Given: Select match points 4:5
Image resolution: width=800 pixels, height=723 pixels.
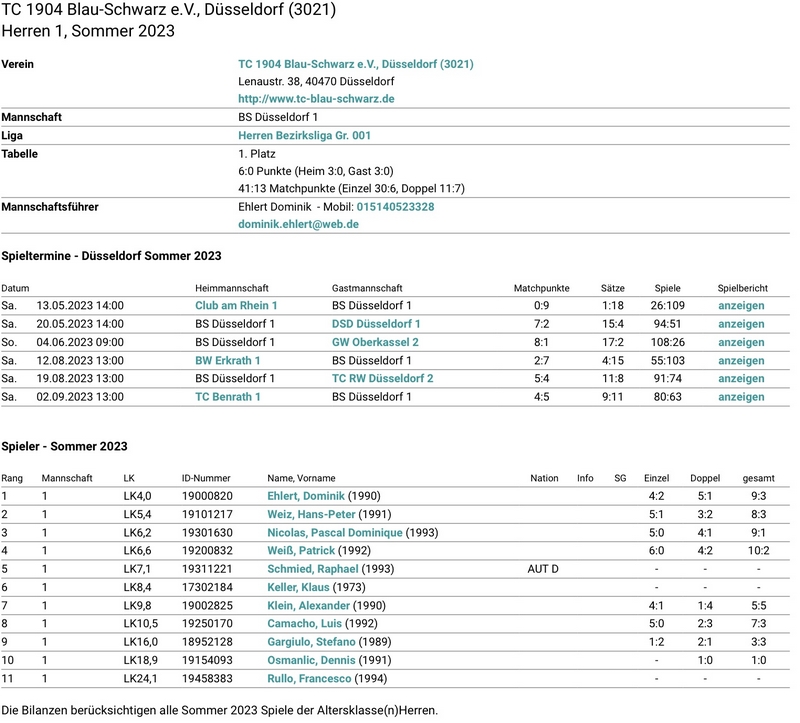Looking at the screenshot, I should (541, 397).
